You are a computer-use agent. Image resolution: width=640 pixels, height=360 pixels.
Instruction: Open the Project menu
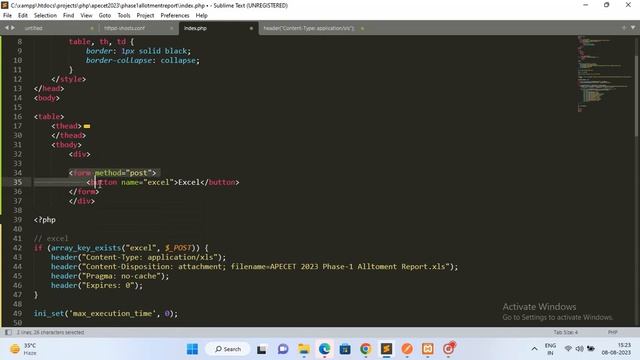click(x=145, y=16)
